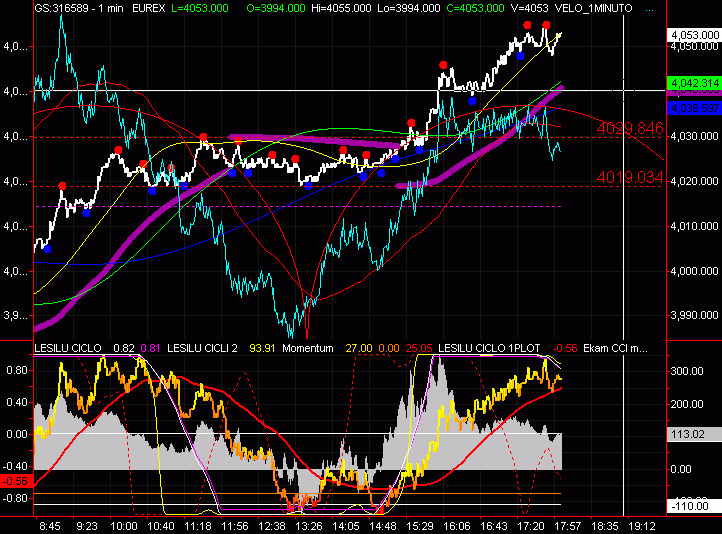Click the V=4053 volume value
The height and width of the screenshot is (534, 722).
pos(530,8)
